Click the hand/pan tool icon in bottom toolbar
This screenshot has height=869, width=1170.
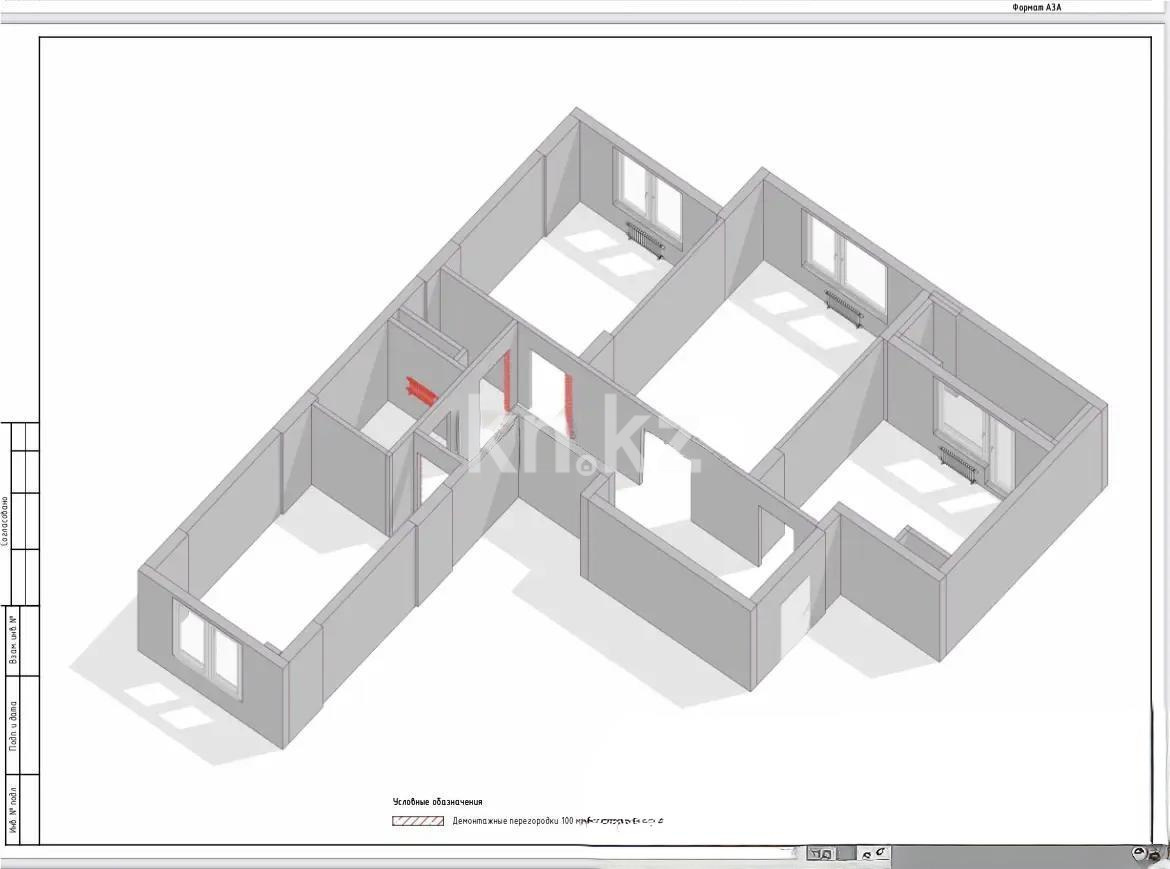814,852
